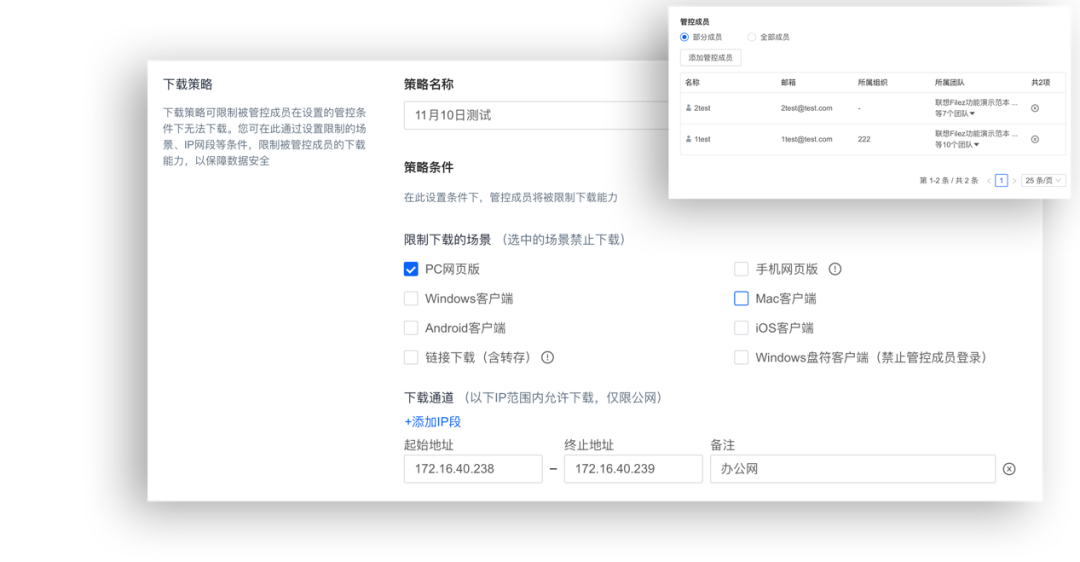The image size is (1080, 562).
Task: Click the 名称 column header
Action: [692, 83]
